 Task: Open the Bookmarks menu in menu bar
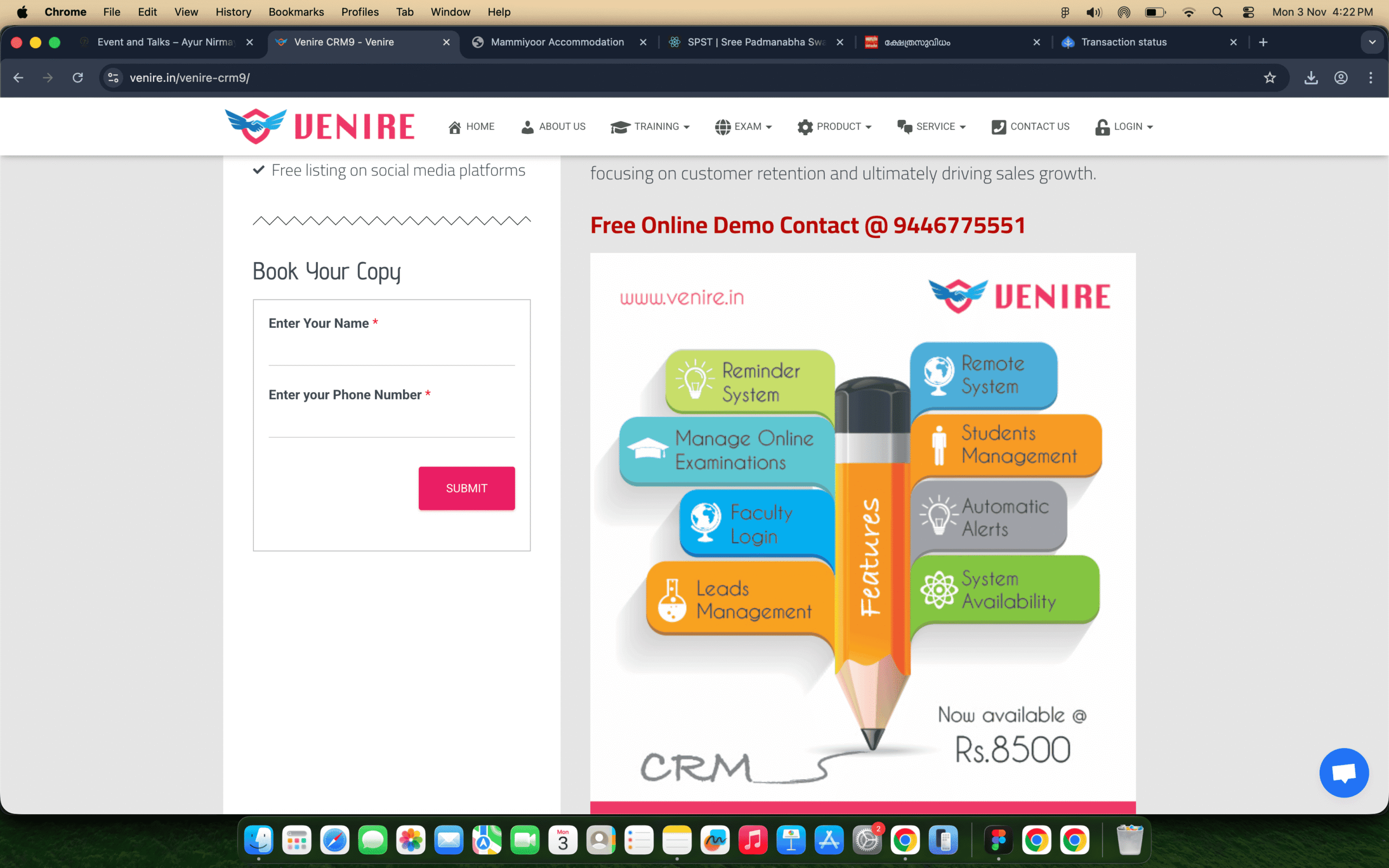click(x=296, y=11)
